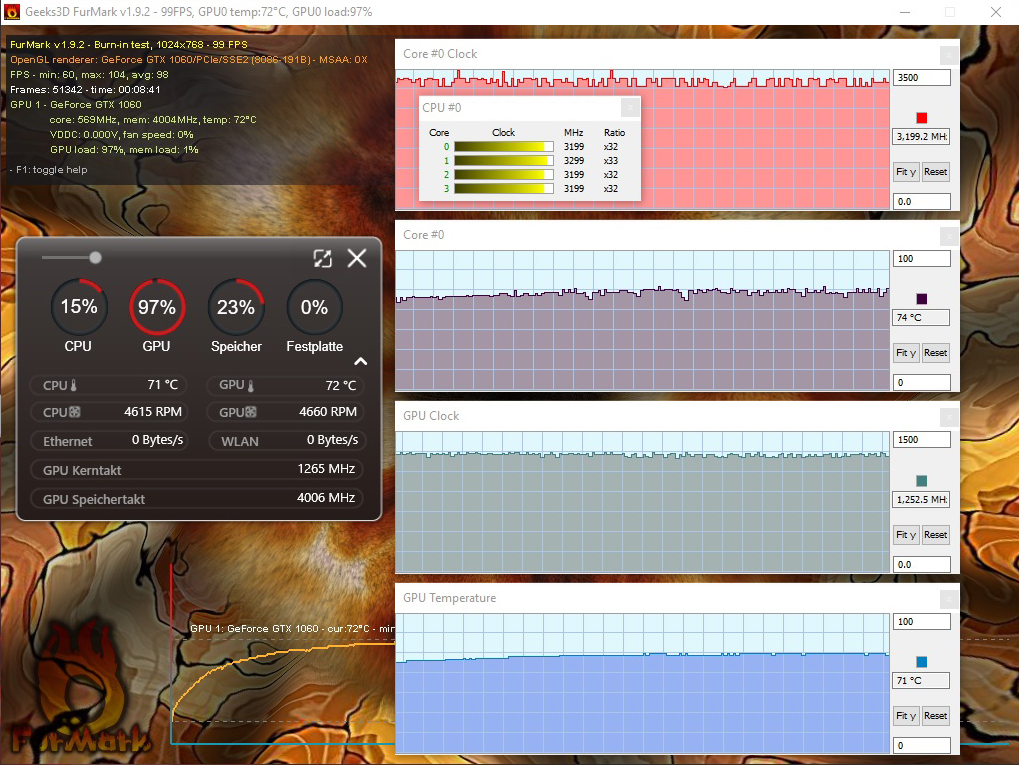Click the 3500 max field of Core #0 Clock
Viewport: 1019px width, 765px height.
pos(922,77)
